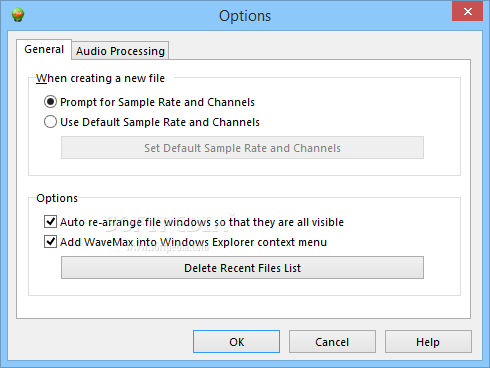The height and width of the screenshot is (368, 490).
Task: Select the Prompt for Sample Rate radio circle
Action: point(50,102)
